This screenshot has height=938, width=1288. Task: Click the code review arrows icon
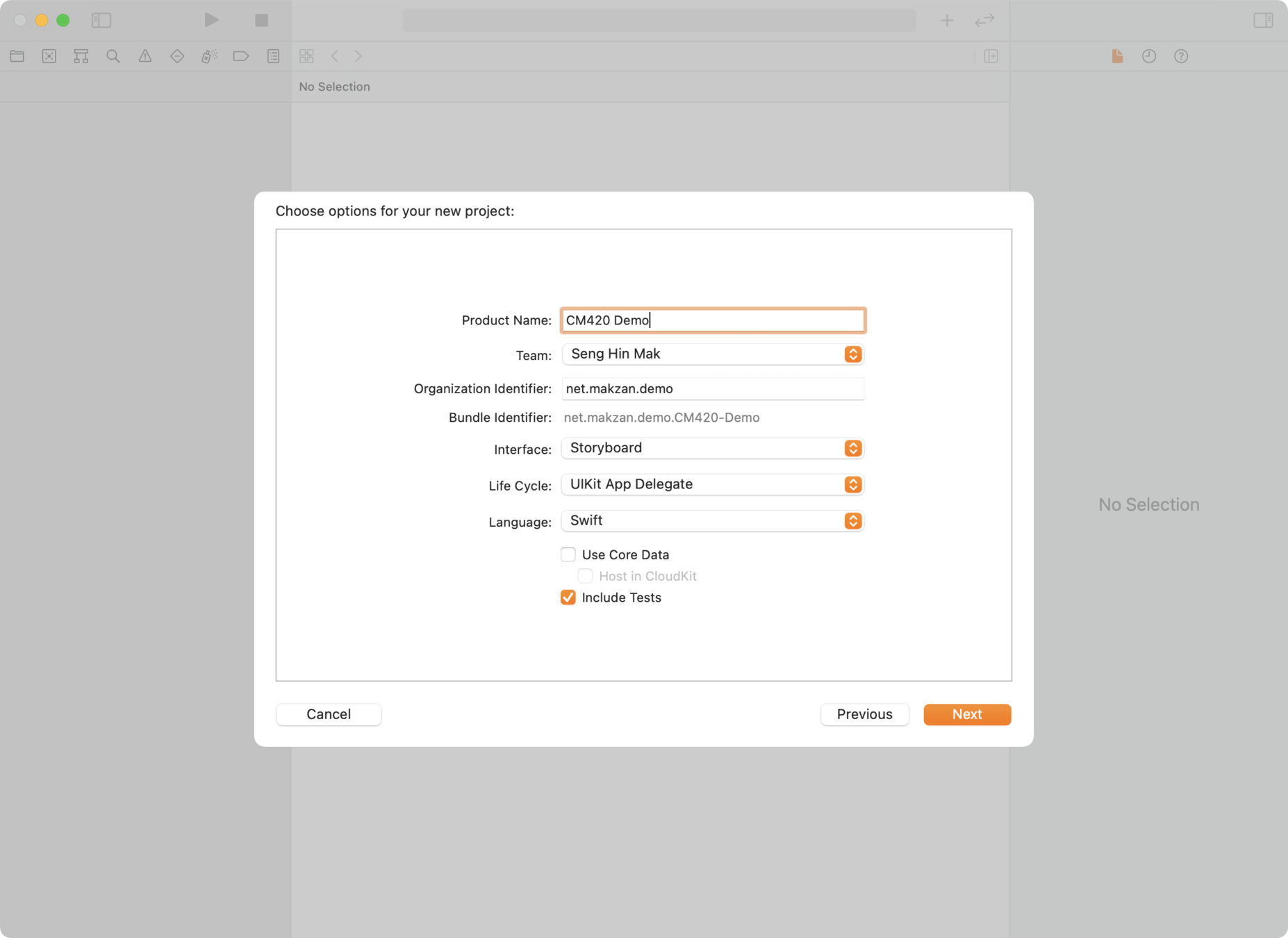[x=985, y=20]
